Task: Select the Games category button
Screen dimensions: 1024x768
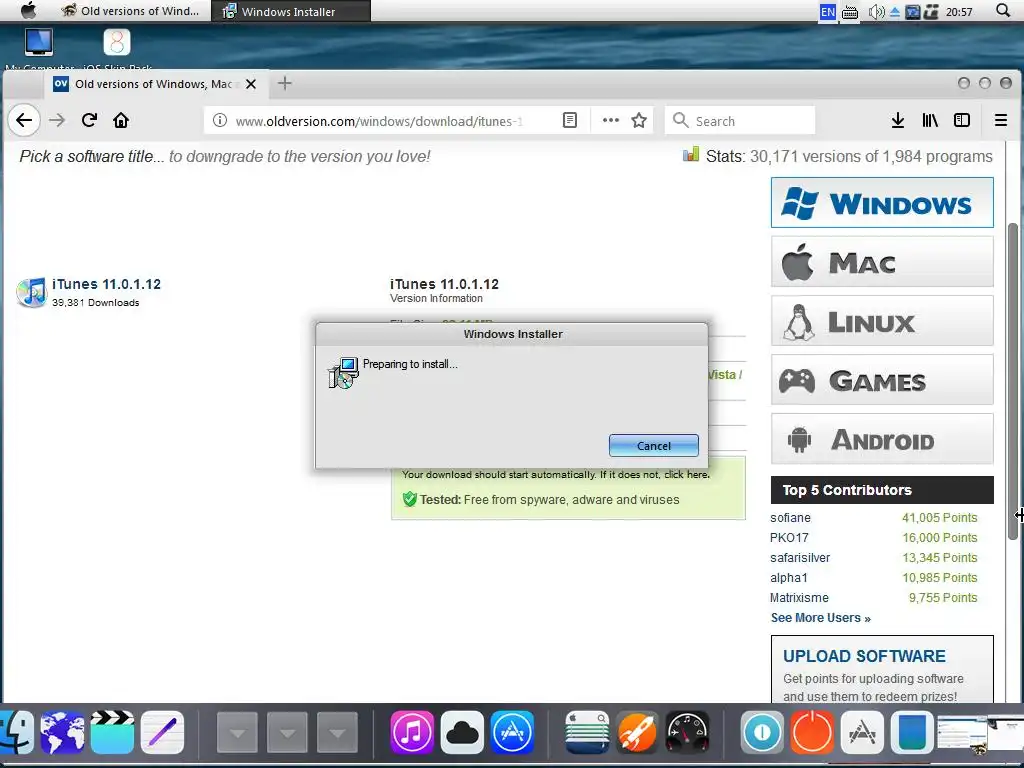Action: tap(882, 380)
